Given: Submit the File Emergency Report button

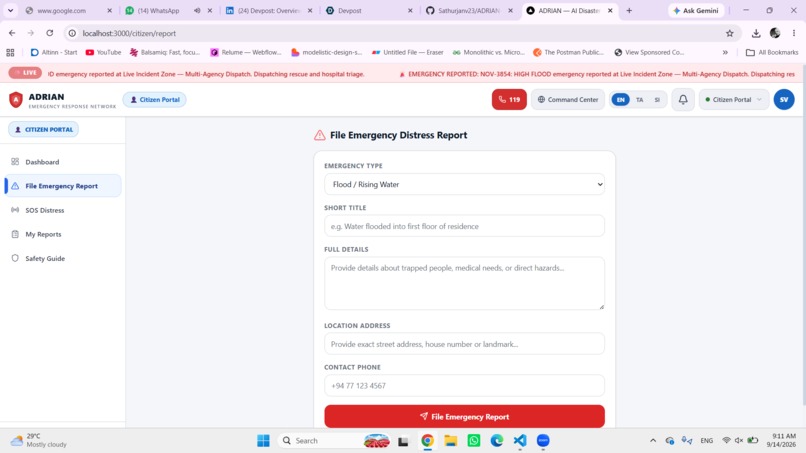Looking at the screenshot, I should tap(464, 416).
